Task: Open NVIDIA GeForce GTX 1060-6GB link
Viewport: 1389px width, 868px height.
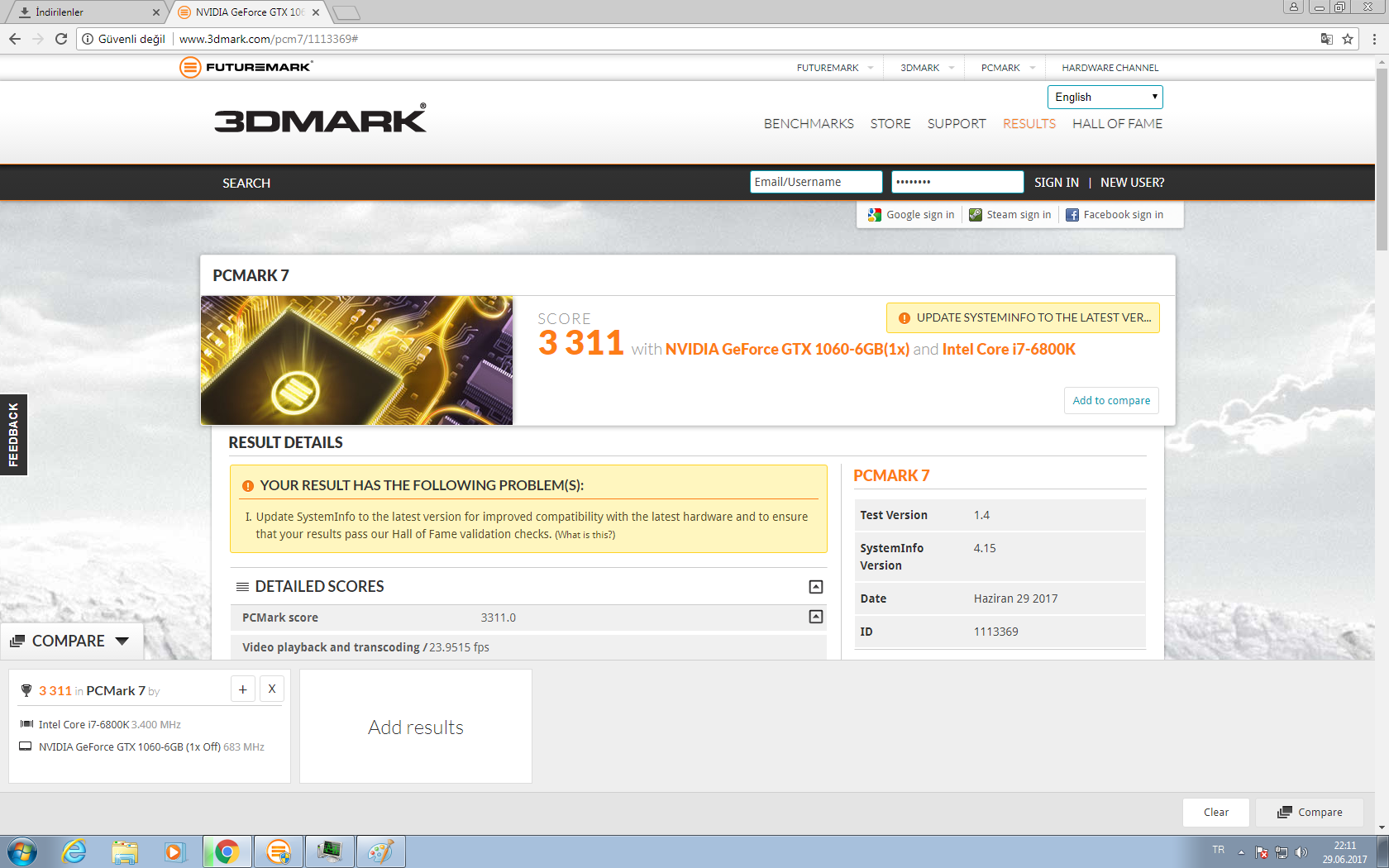Action: click(787, 349)
